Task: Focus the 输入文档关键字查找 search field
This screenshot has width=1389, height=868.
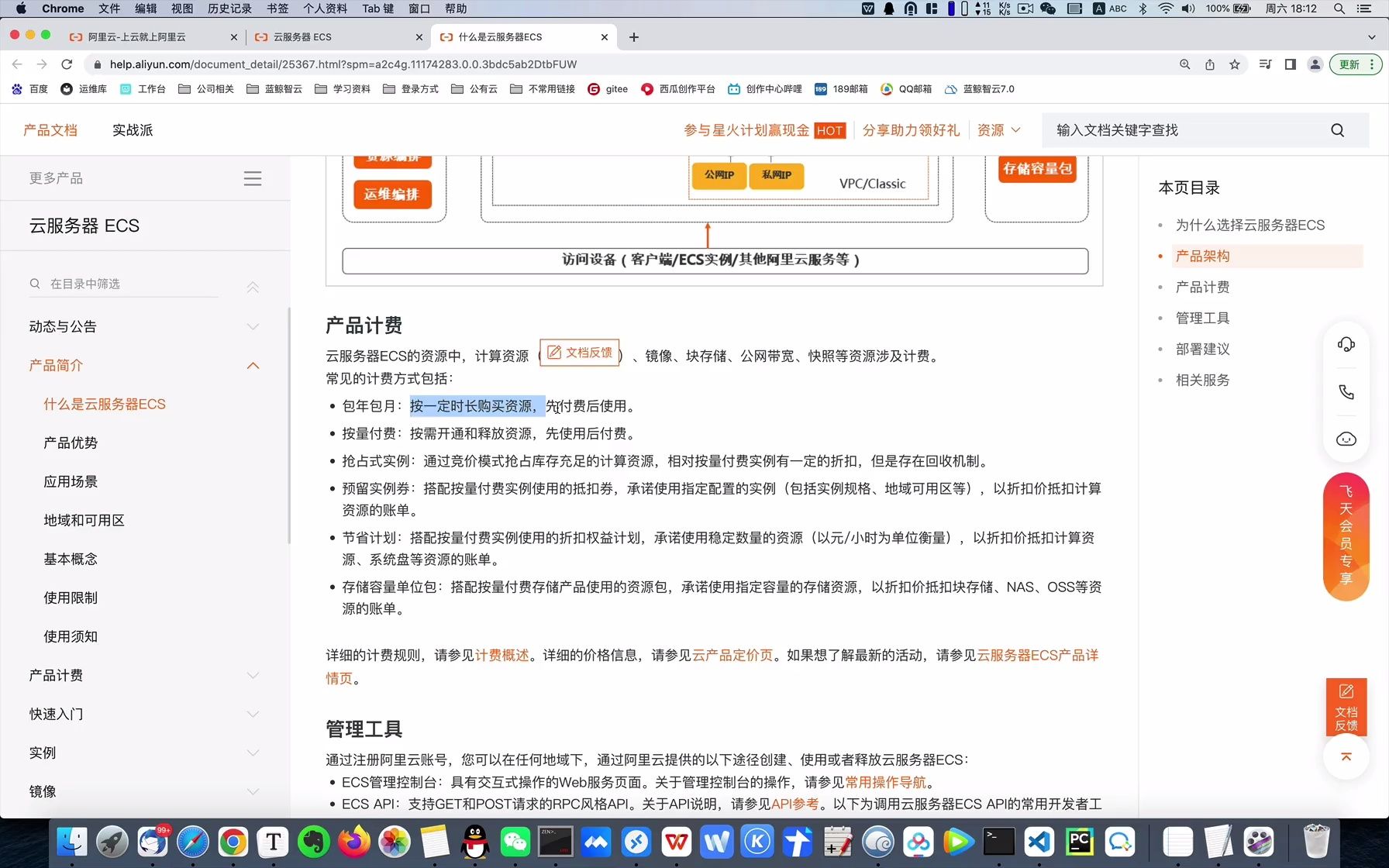Action: (1186, 130)
